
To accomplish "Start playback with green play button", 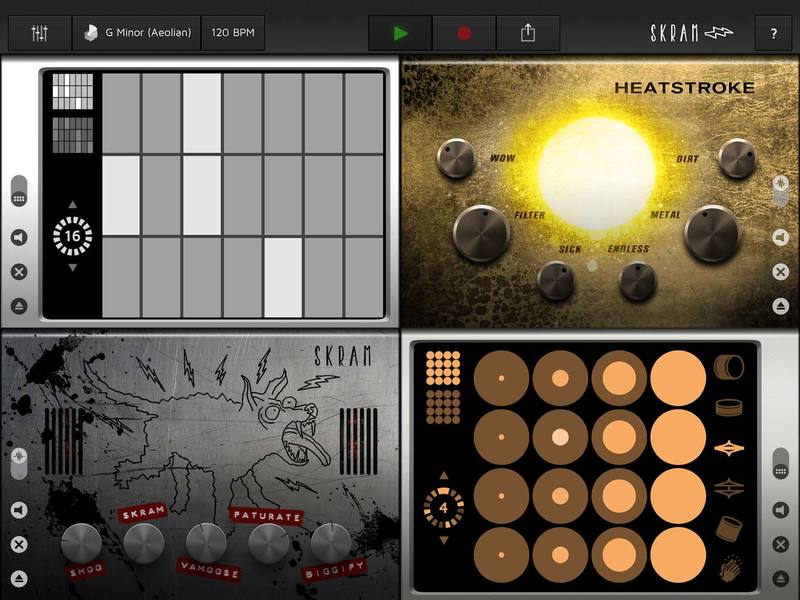I will point(401,33).
